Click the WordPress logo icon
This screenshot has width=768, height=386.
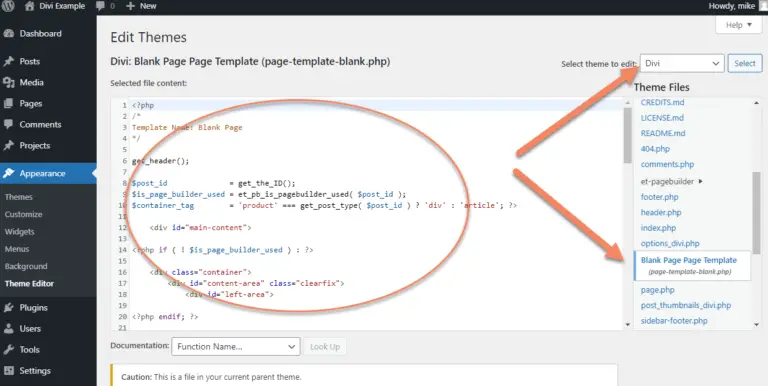[x=8, y=6]
